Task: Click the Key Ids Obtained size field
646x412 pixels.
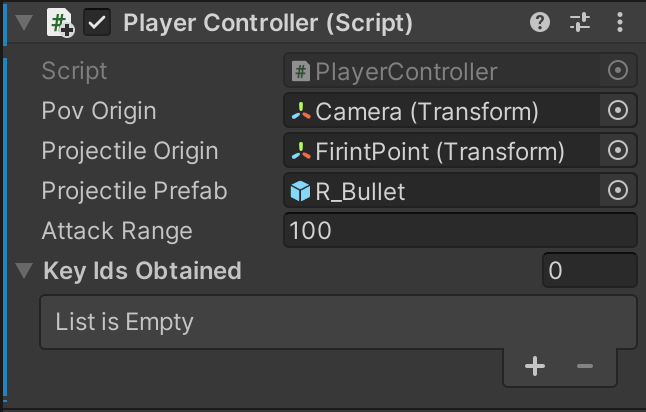Action: (589, 271)
